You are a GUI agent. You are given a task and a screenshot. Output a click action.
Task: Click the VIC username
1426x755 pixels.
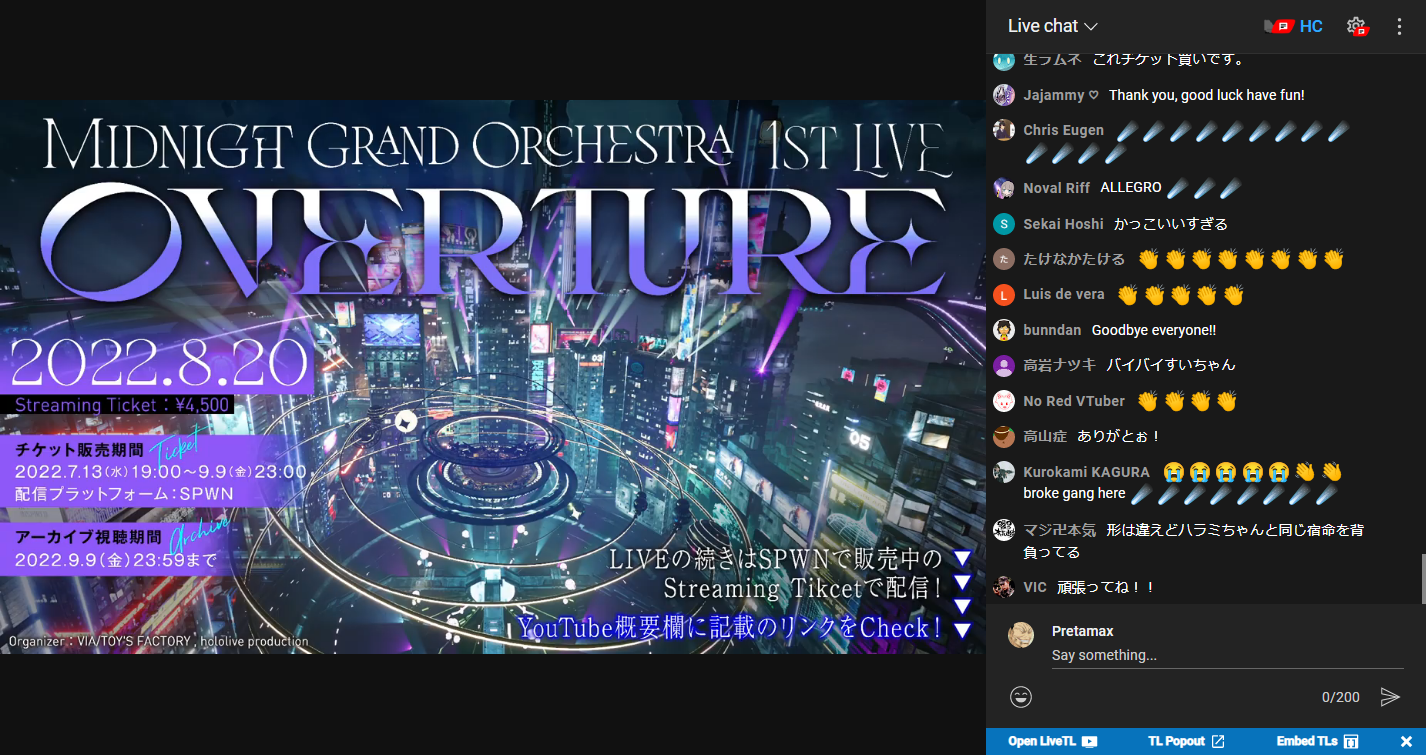[x=1035, y=587]
